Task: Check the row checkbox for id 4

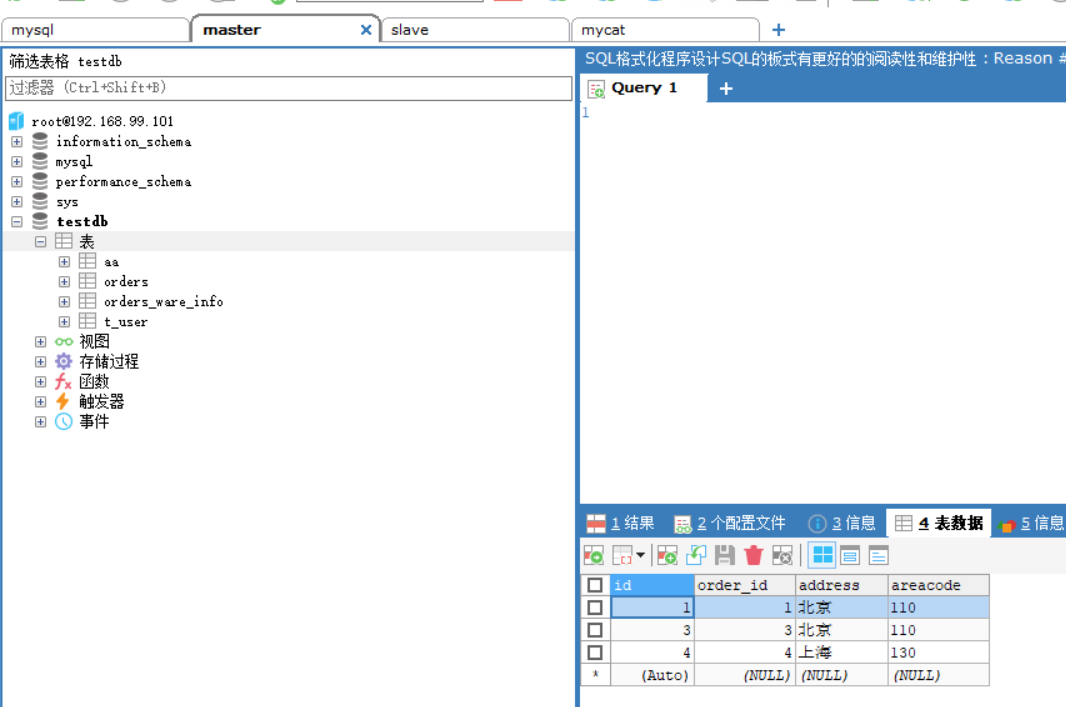Action: click(595, 653)
